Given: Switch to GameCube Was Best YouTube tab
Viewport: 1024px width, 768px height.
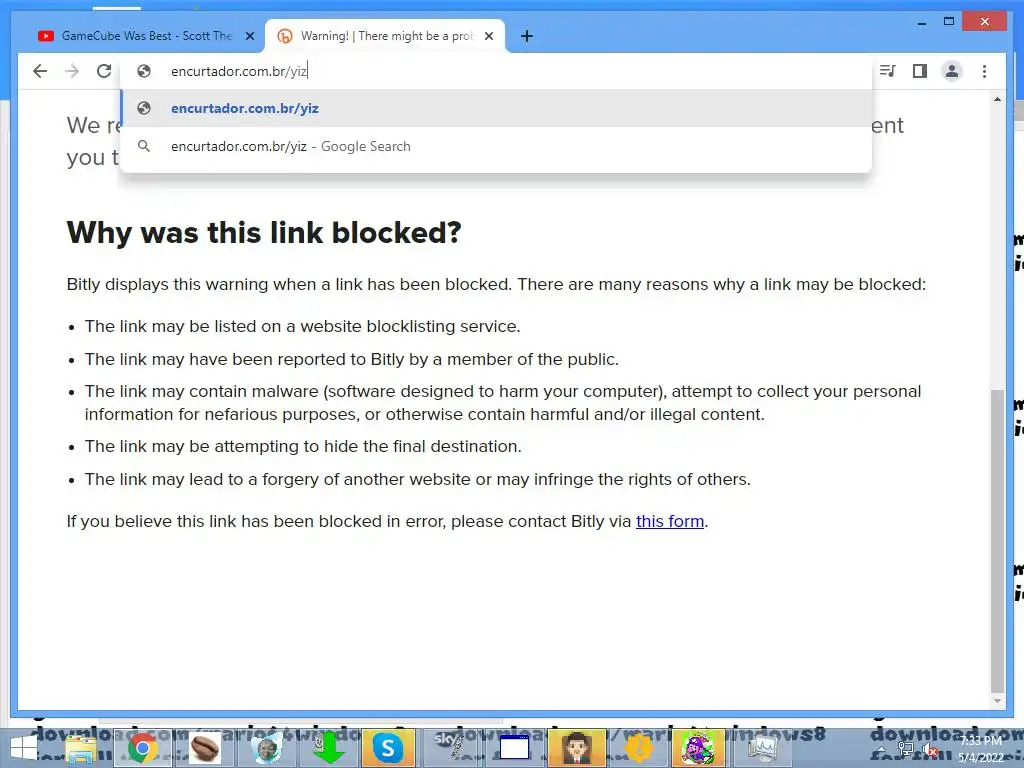Looking at the screenshot, I should [145, 36].
